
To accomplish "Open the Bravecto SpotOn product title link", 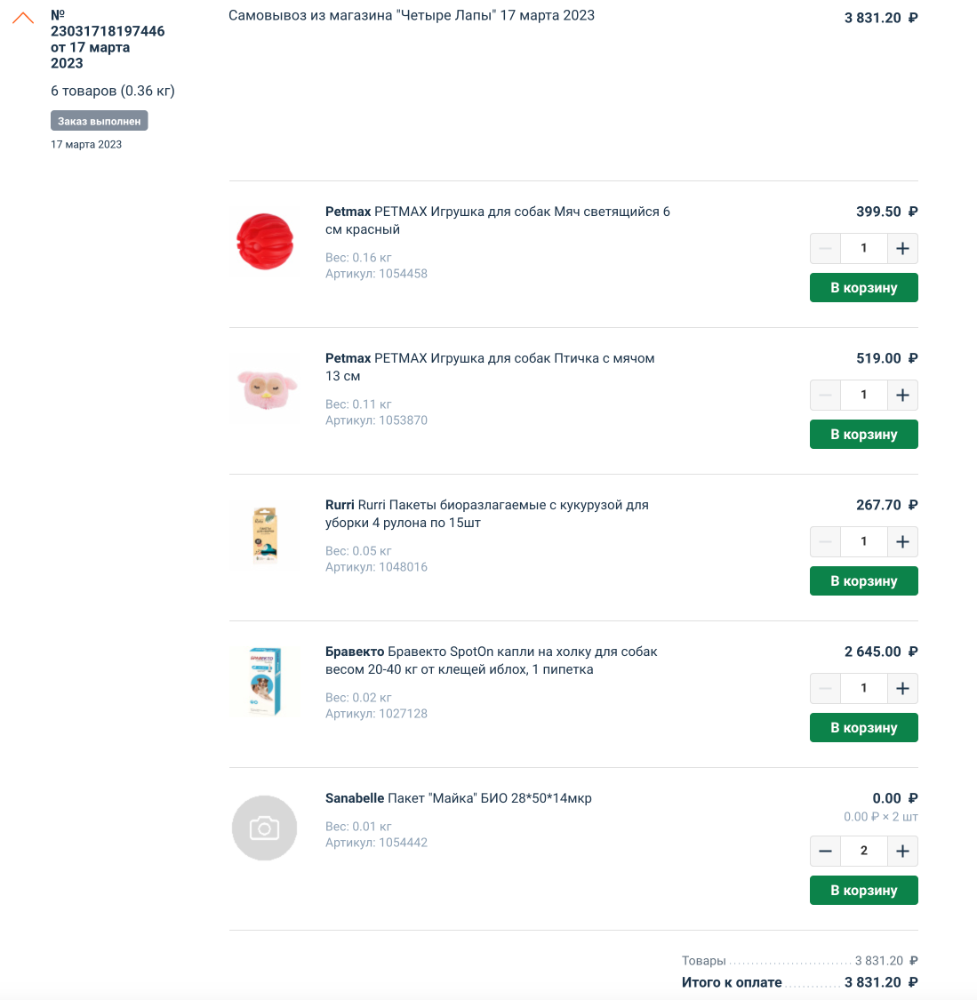I will point(491,660).
